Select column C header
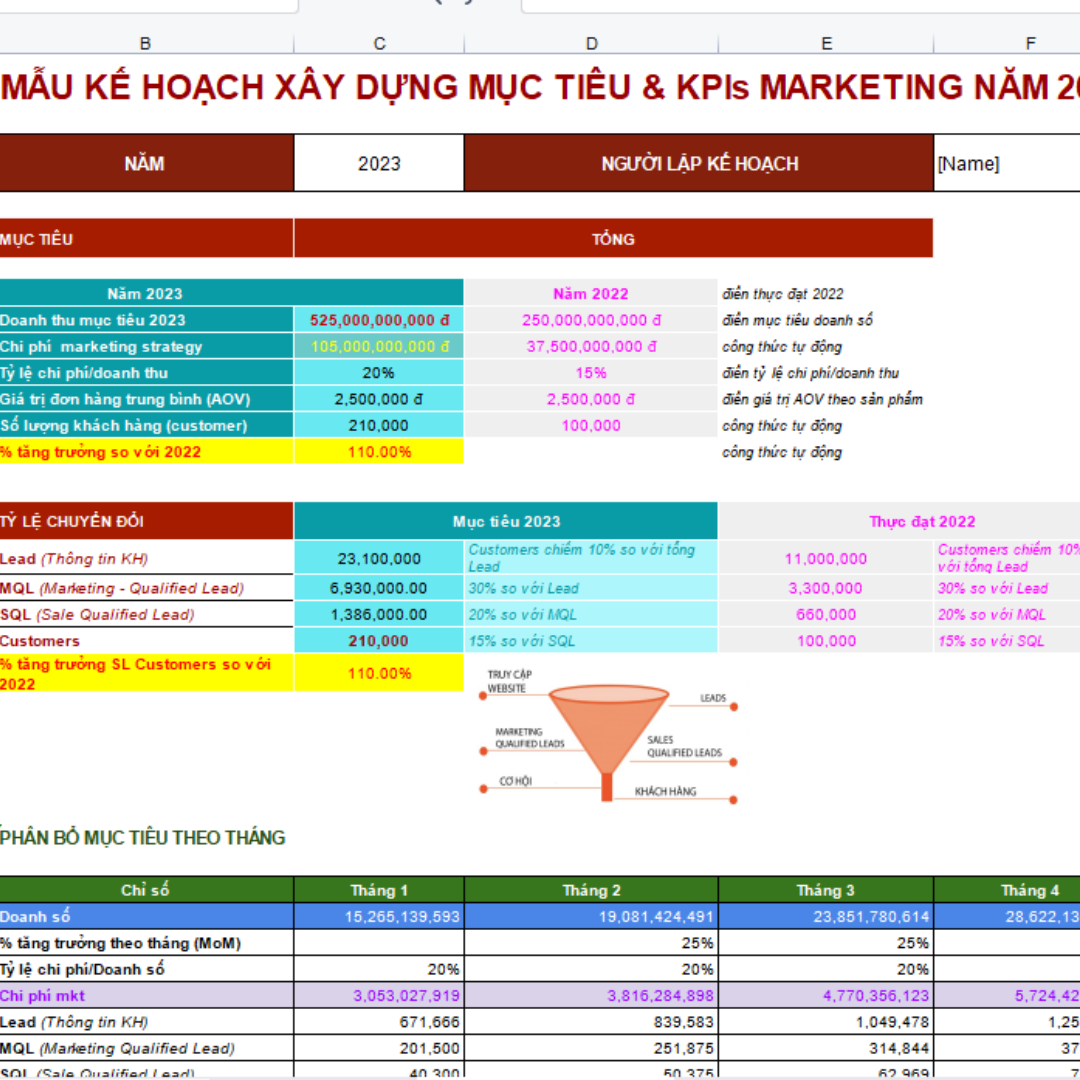1080x1080 pixels. click(379, 43)
